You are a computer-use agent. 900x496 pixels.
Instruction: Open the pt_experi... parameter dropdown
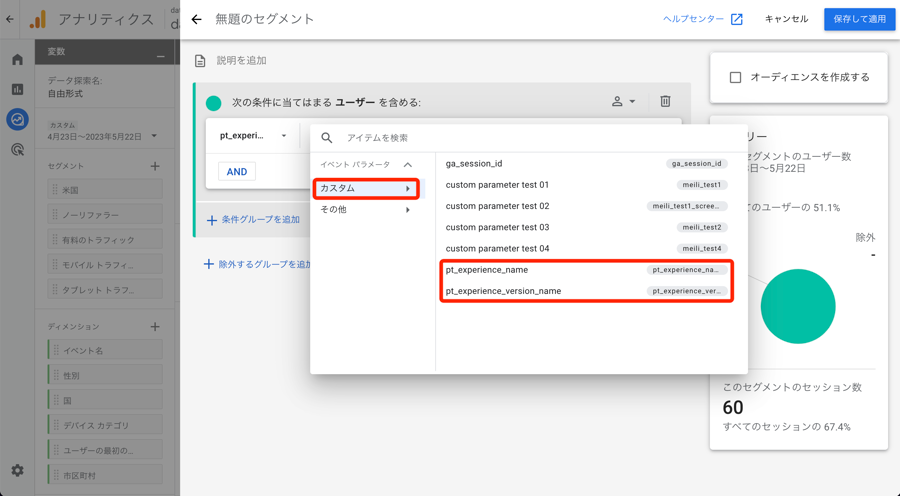253,136
